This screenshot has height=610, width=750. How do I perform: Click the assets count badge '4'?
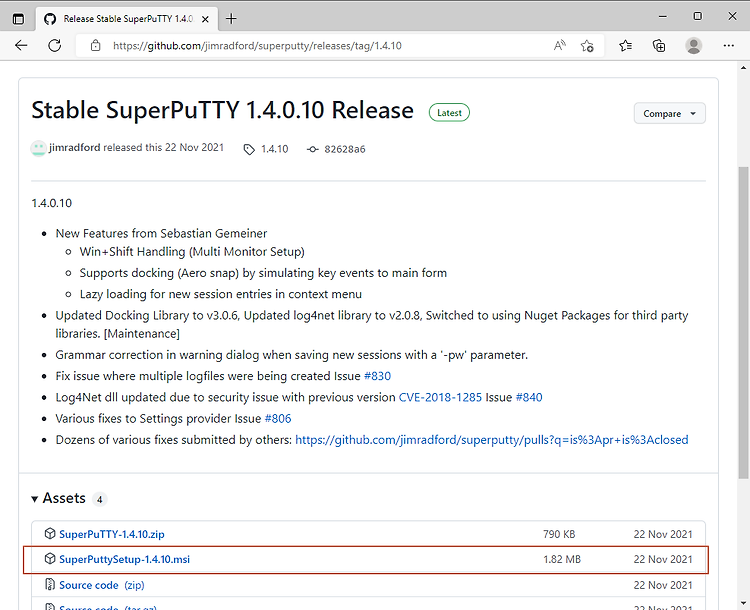[x=99, y=499]
